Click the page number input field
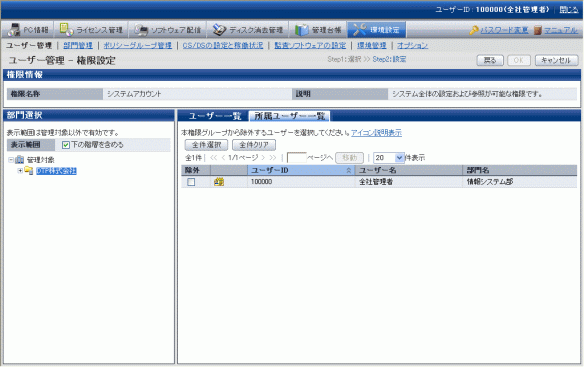This screenshot has width=584, height=367. tap(297, 158)
